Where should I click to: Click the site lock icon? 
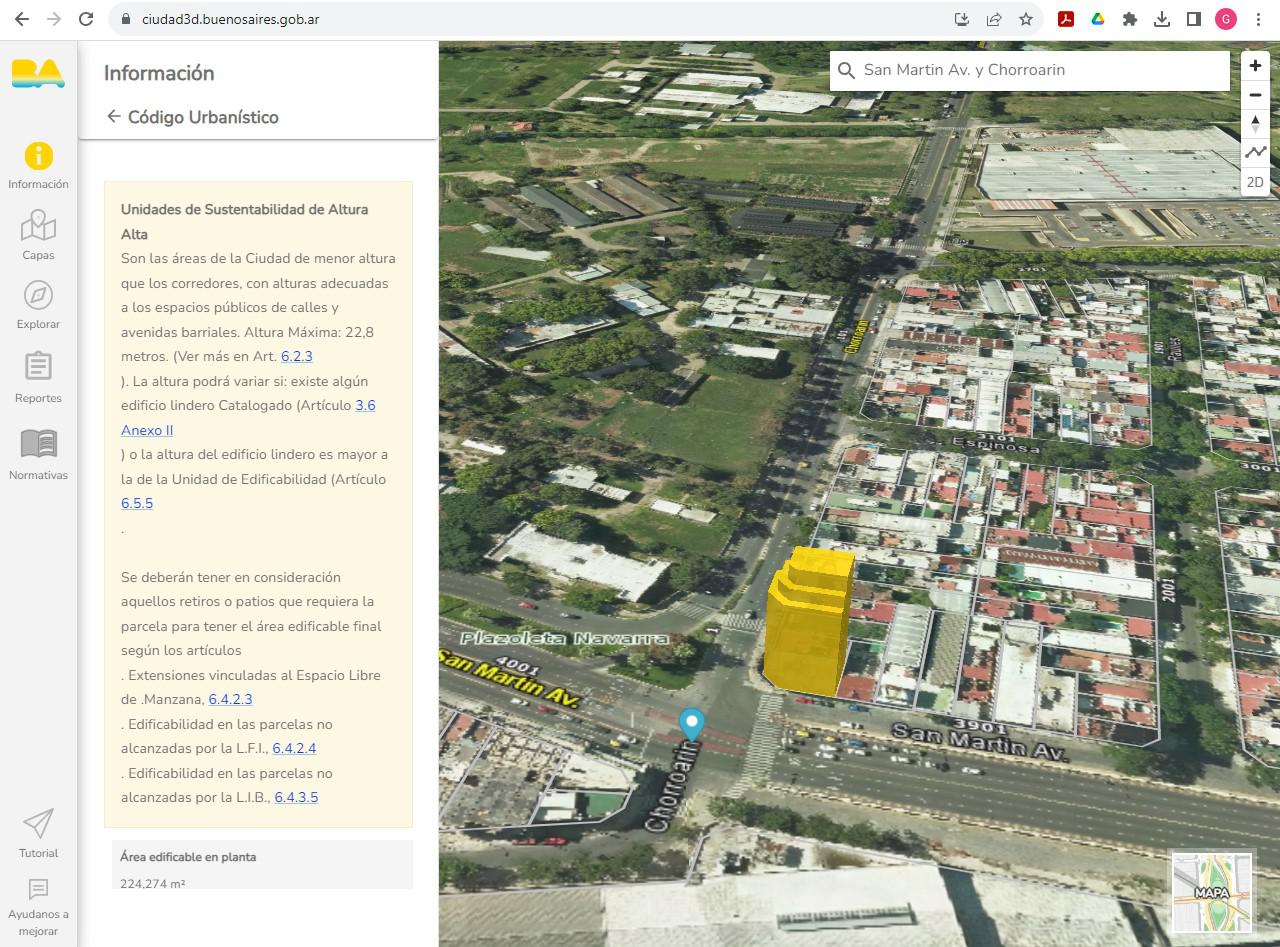tap(125, 19)
